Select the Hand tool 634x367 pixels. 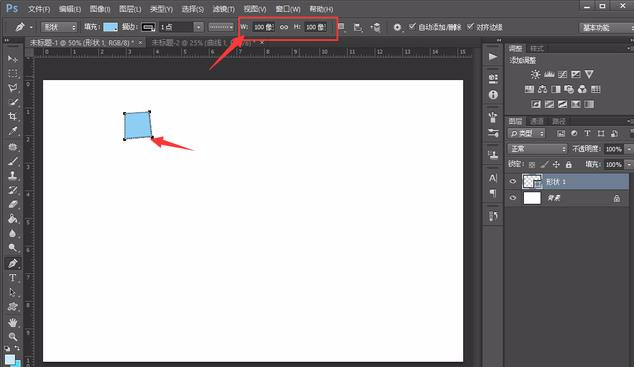13,322
